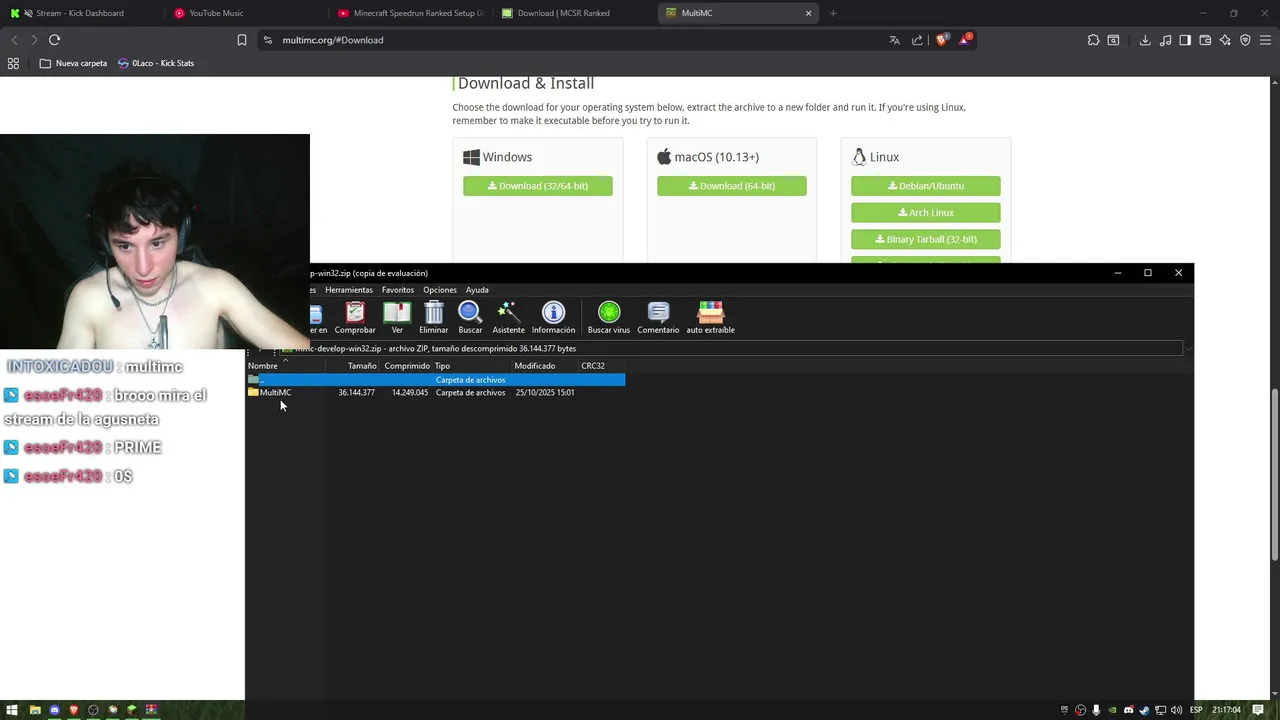Image resolution: width=1280 pixels, height=720 pixels.
Task: Open the notifications icon in system tray
Action: 1258,710
